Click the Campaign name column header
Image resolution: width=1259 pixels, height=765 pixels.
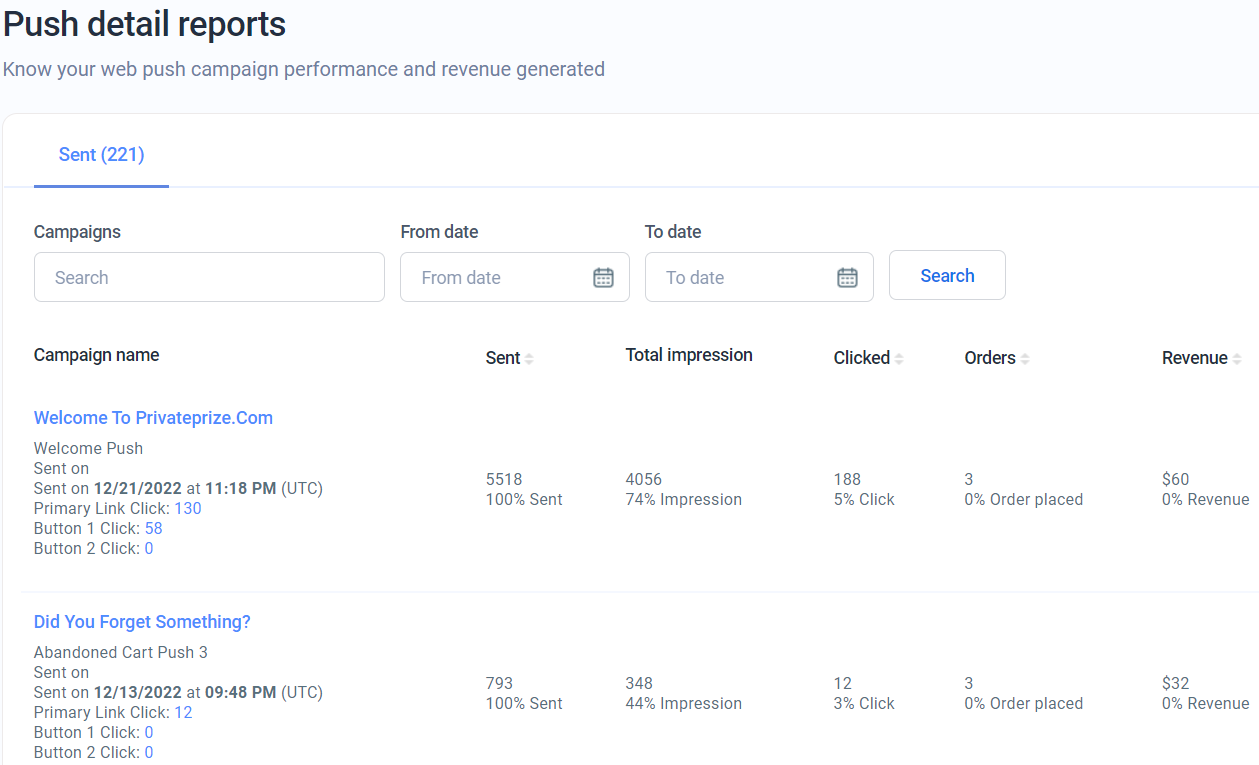click(x=96, y=355)
